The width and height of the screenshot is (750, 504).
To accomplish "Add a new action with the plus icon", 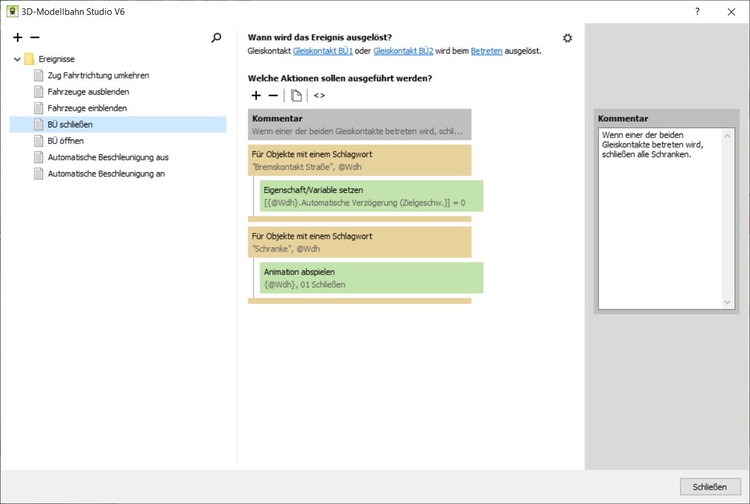I will [256, 96].
